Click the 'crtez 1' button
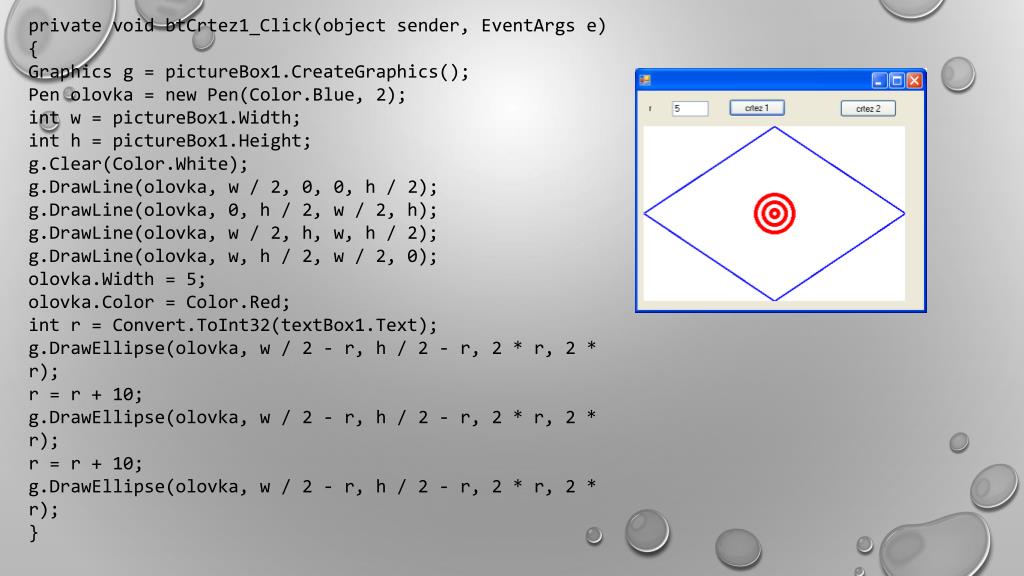The width and height of the screenshot is (1024, 576). coord(757,108)
